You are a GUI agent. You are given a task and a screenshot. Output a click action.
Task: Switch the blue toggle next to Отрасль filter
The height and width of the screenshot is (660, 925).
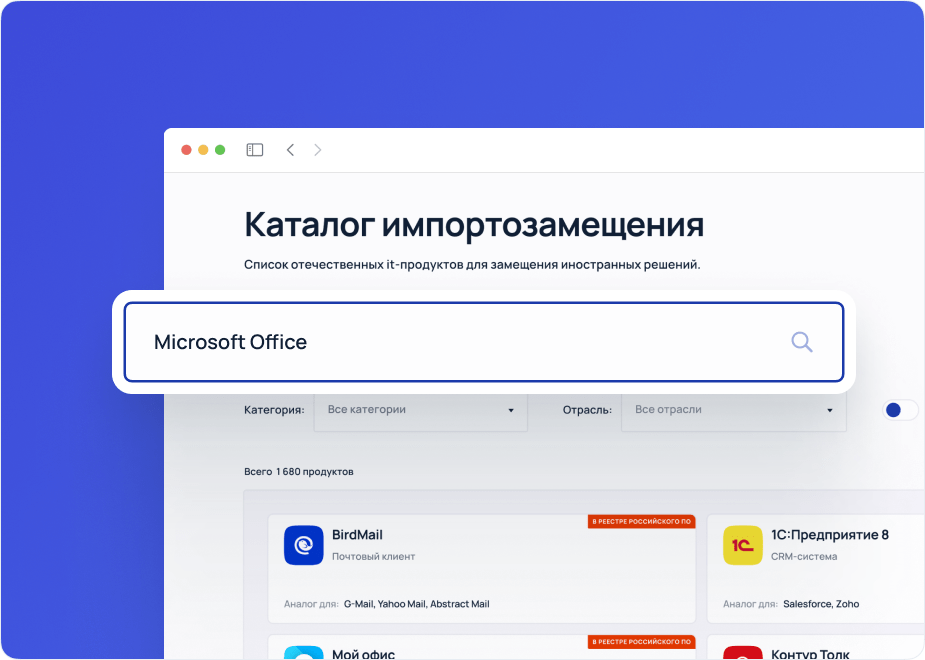pyautogui.click(x=900, y=410)
